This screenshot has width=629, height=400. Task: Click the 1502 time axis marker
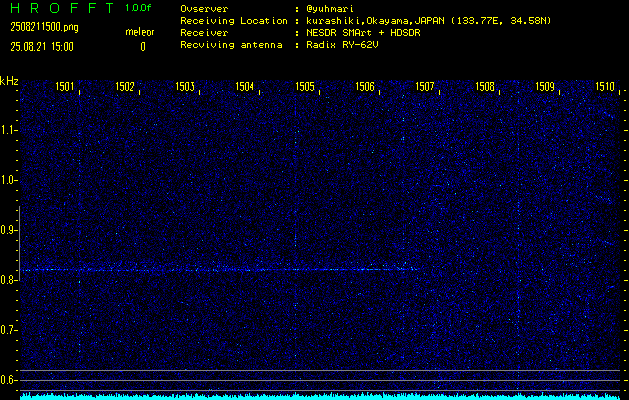tap(125, 87)
